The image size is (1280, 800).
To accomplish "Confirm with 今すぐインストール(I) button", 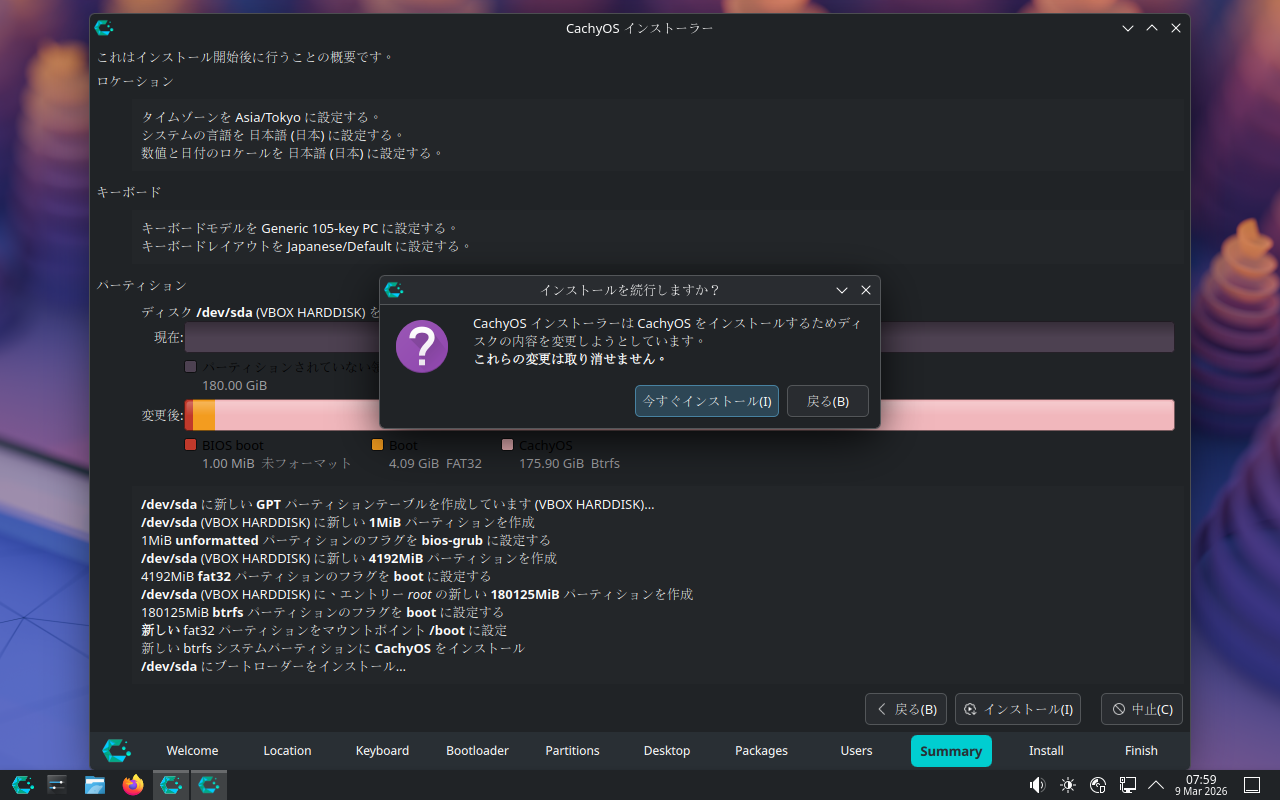I will tap(707, 401).
